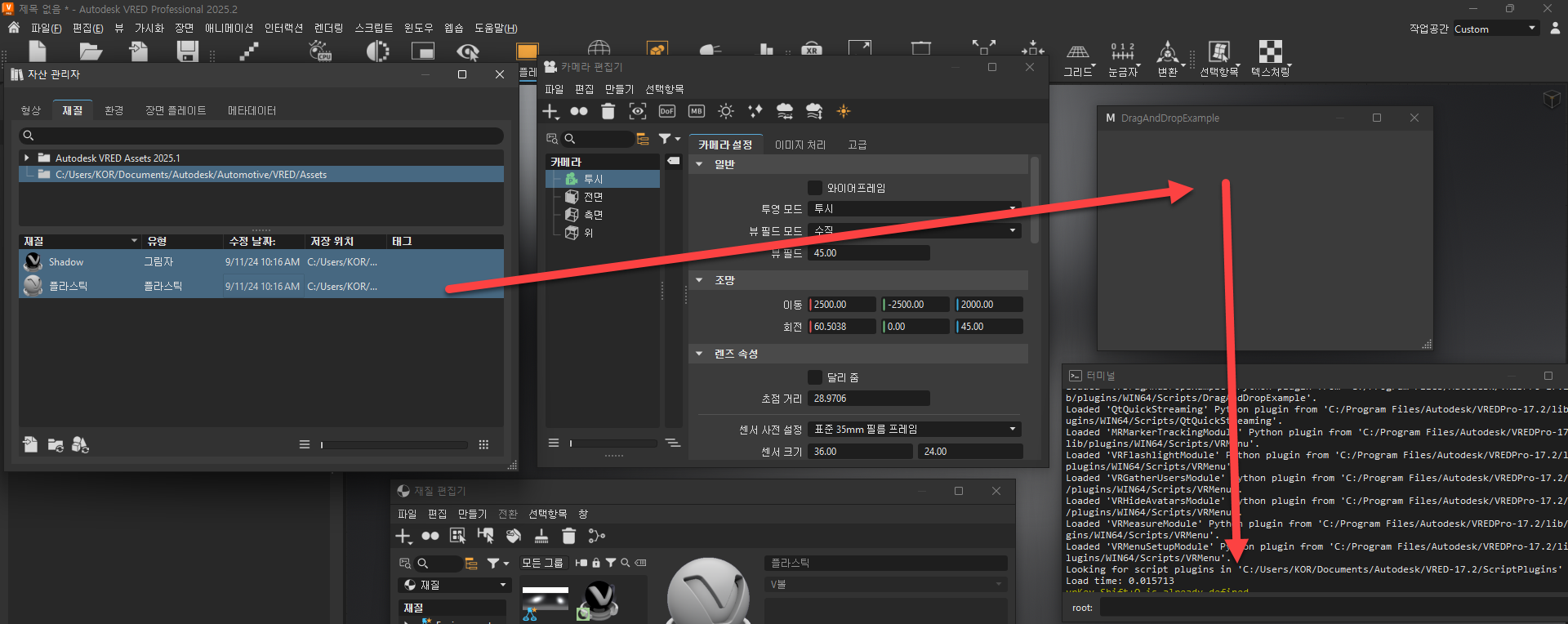Switch to the Advanced (고급) tab in Camera Editor
The image size is (1568, 624).
[x=857, y=145]
